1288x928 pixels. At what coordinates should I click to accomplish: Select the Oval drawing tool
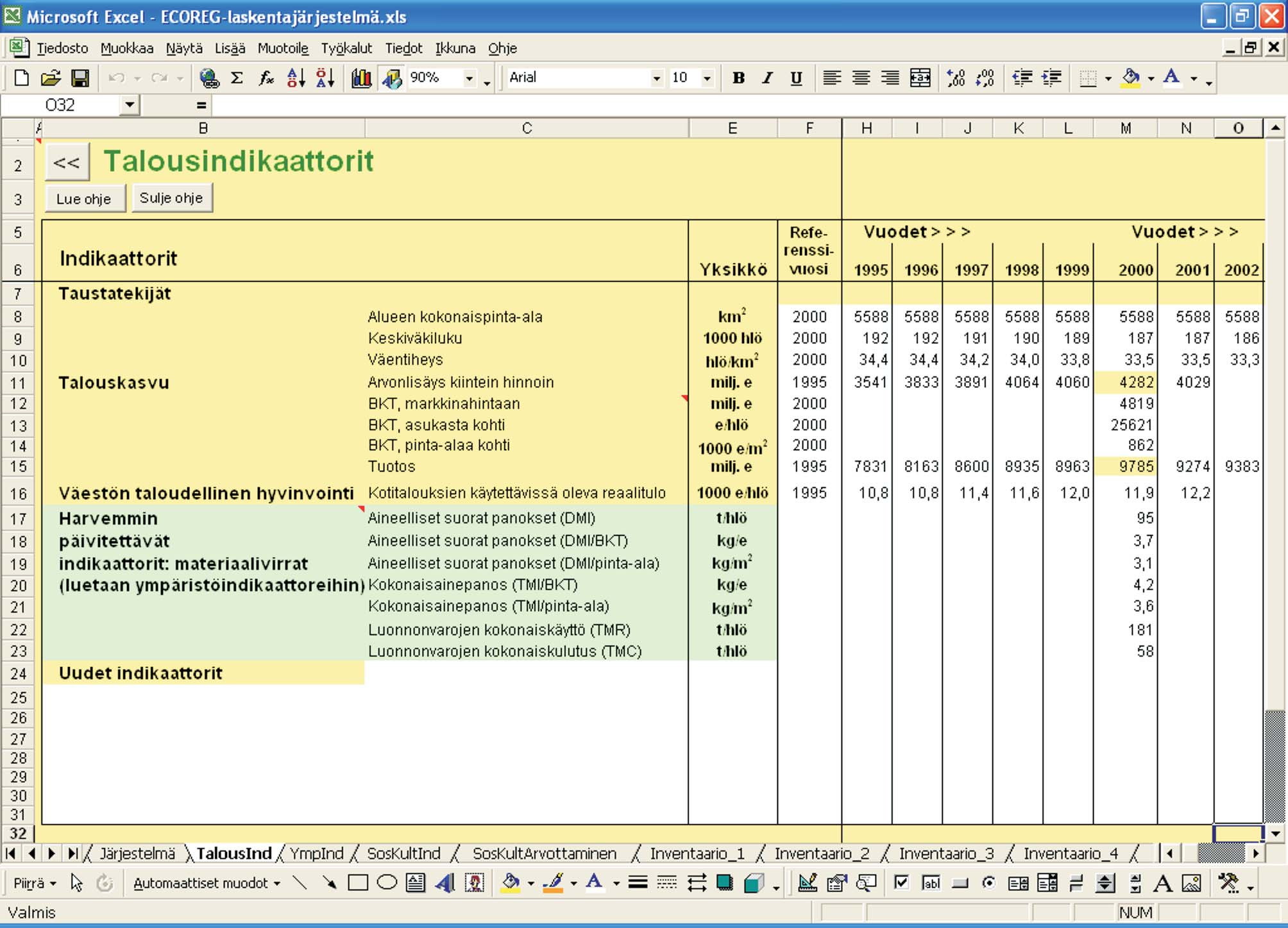387,883
